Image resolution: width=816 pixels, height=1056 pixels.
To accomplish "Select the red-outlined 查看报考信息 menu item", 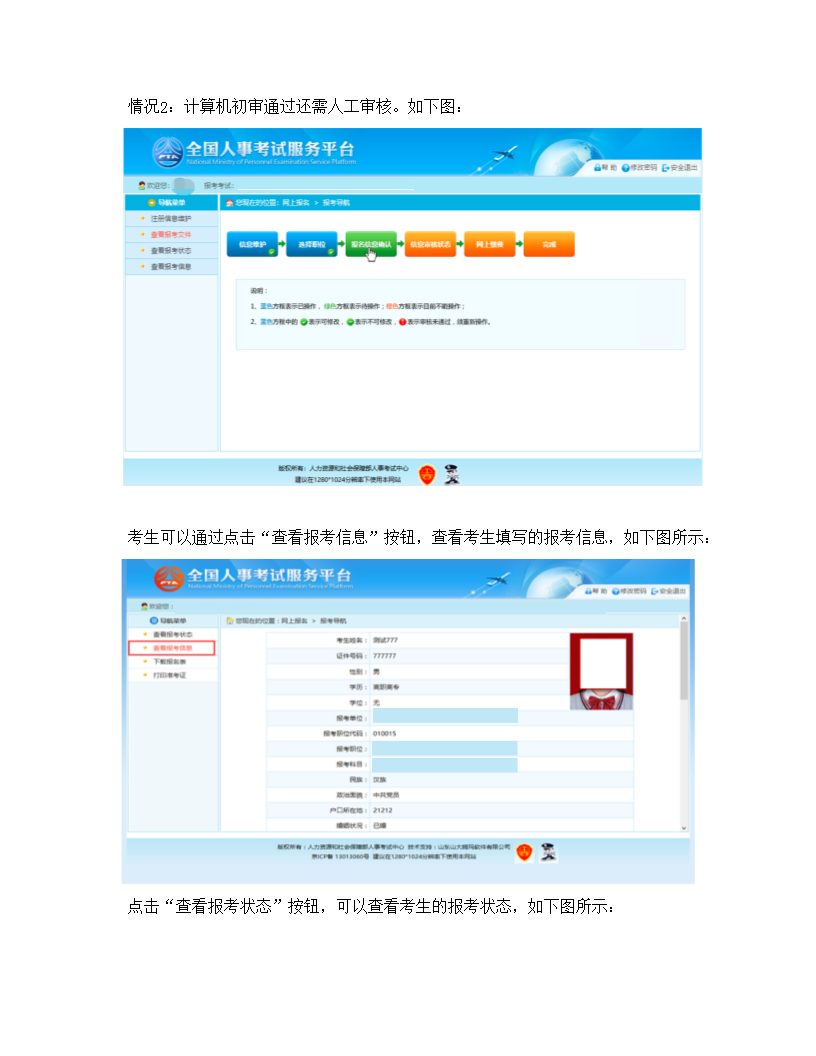I will 172,648.
